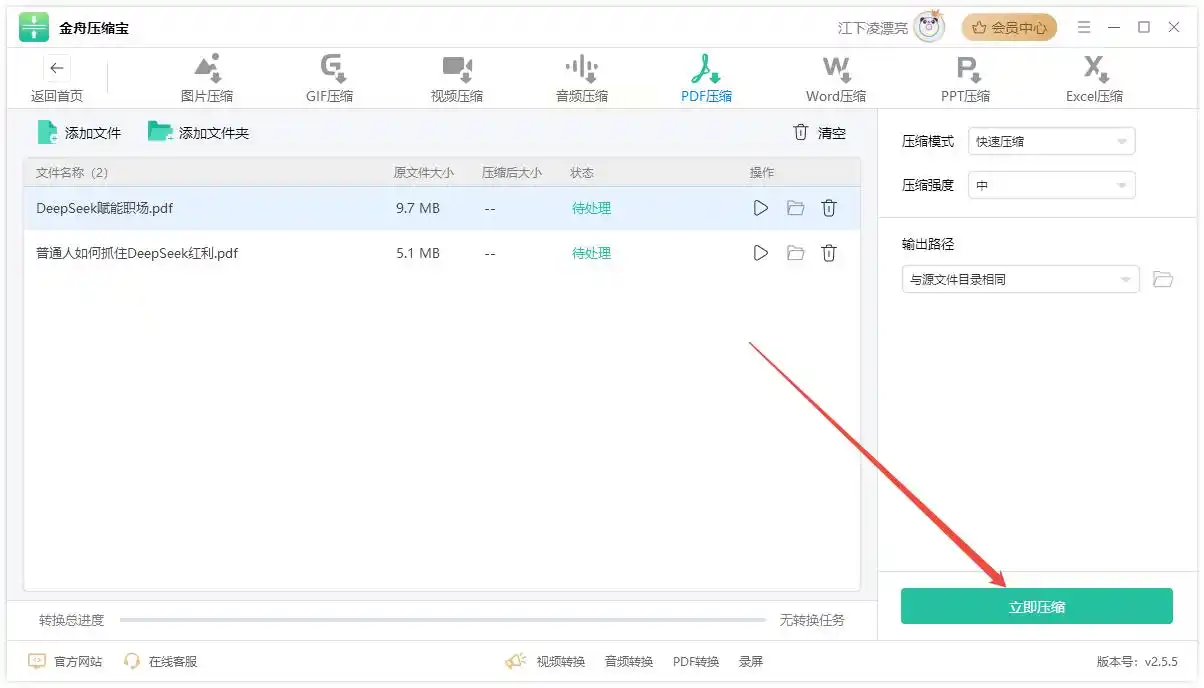
Task: Click the panda user avatar
Action: pos(929,27)
